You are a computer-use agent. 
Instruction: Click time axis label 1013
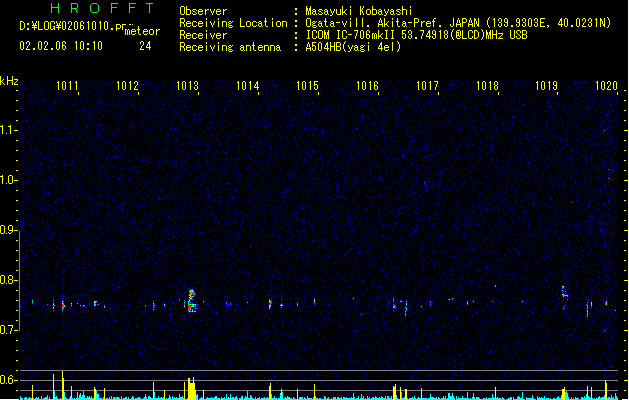pyautogui.click(x=187, y=86)
